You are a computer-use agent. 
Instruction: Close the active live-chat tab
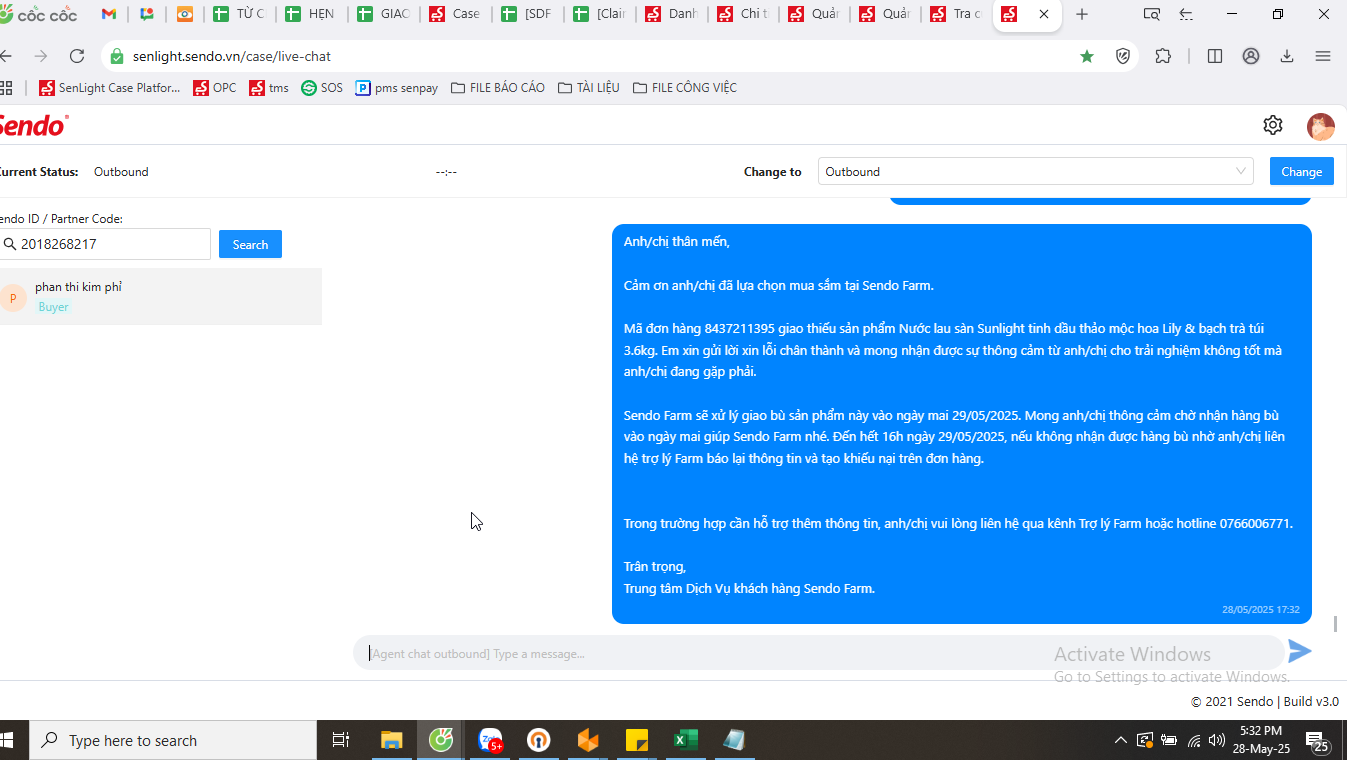coord(1044,14)
